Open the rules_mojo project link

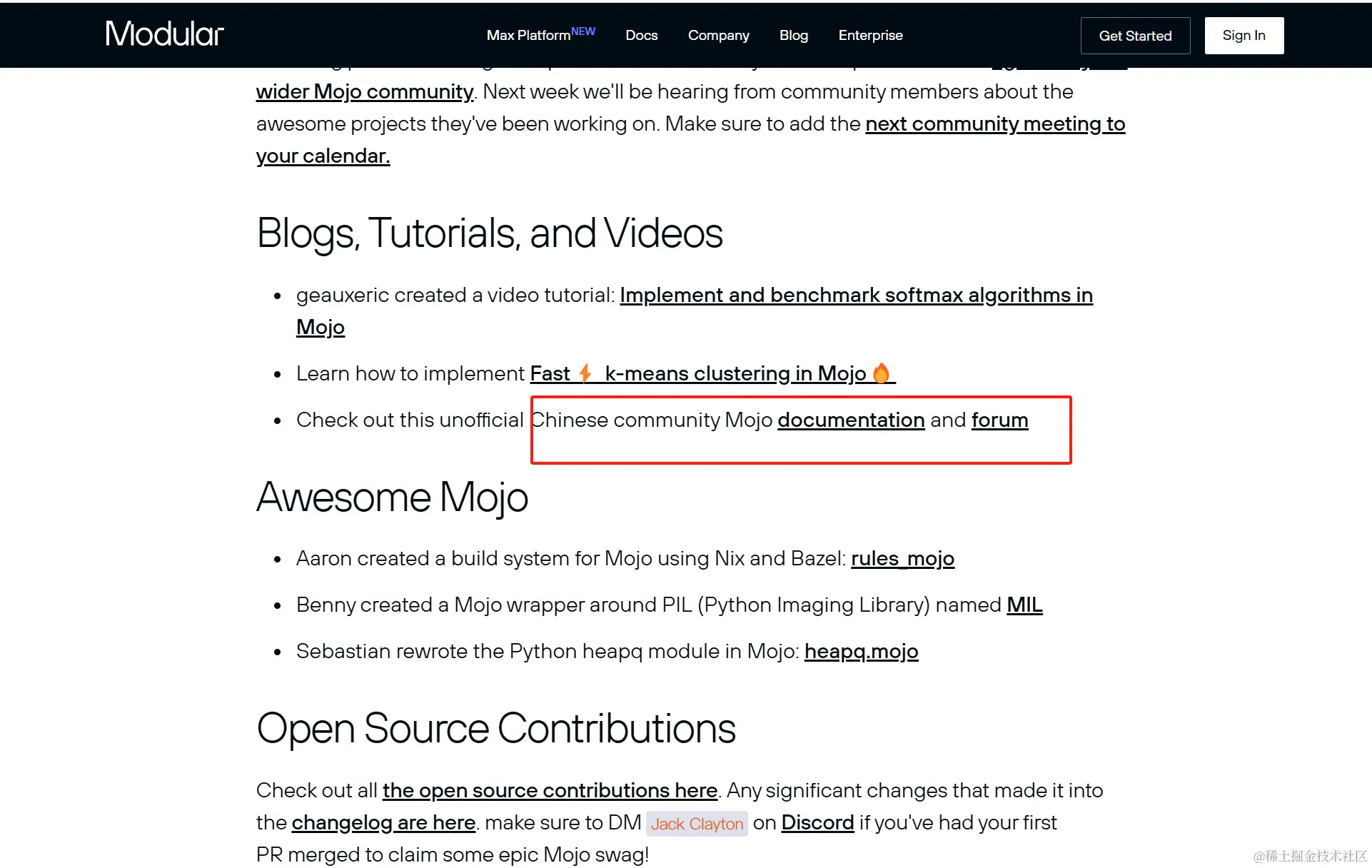(902, 559)
